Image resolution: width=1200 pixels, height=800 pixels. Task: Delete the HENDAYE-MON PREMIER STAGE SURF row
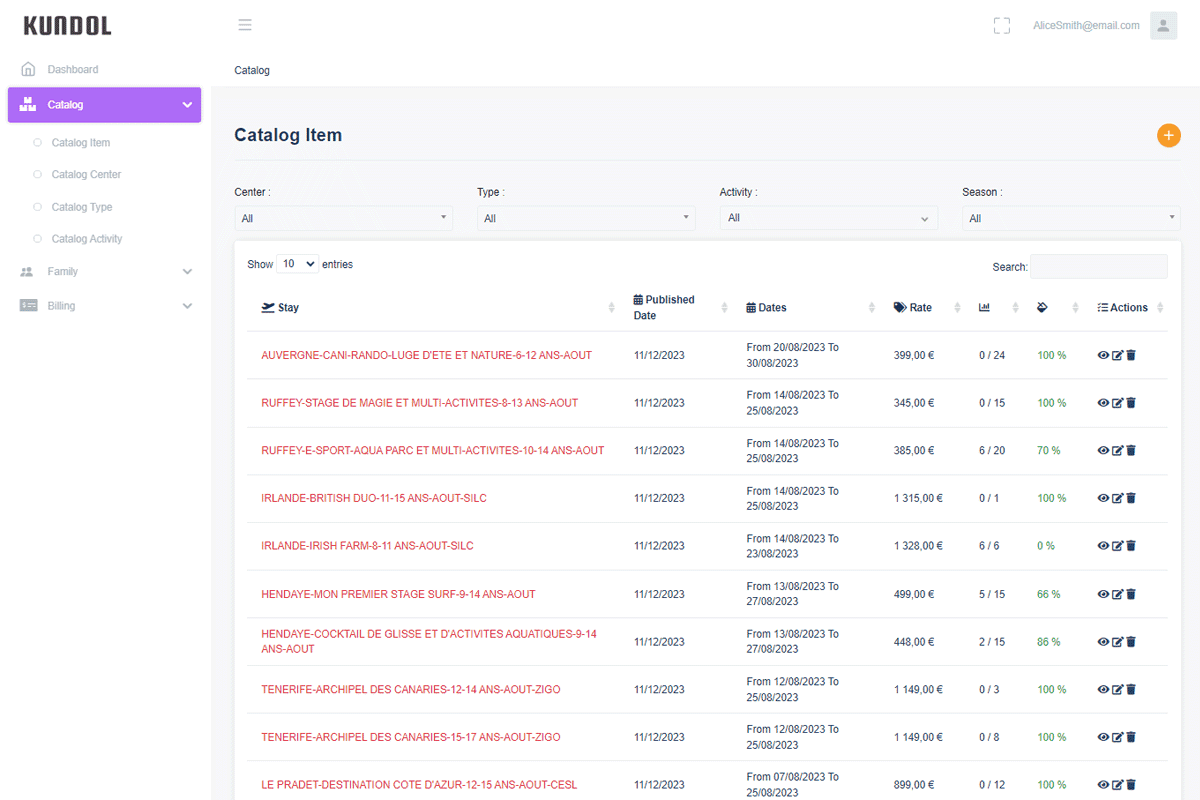(x=1131, y=594)
